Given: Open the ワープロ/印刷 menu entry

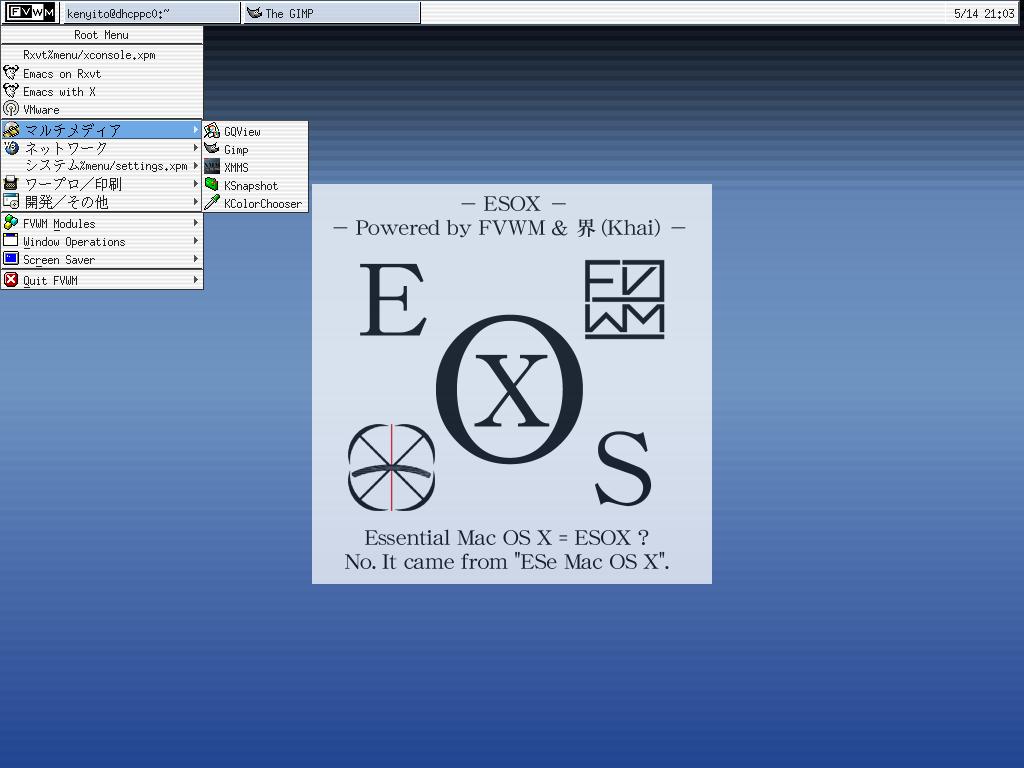Looking at the screenshot, I should pos(73,184).
